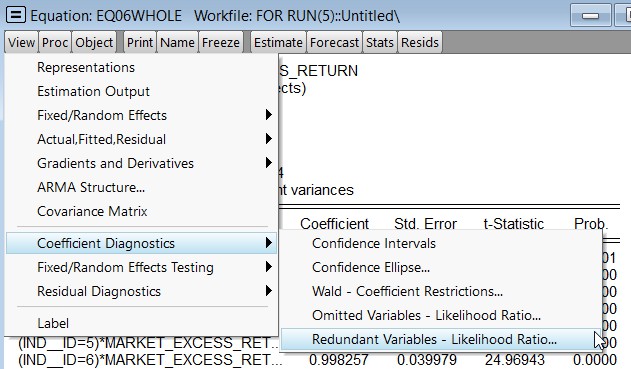Click the (IND__ID=5)*MARKET_EXCESS_RET row label

tap(148, 343)
